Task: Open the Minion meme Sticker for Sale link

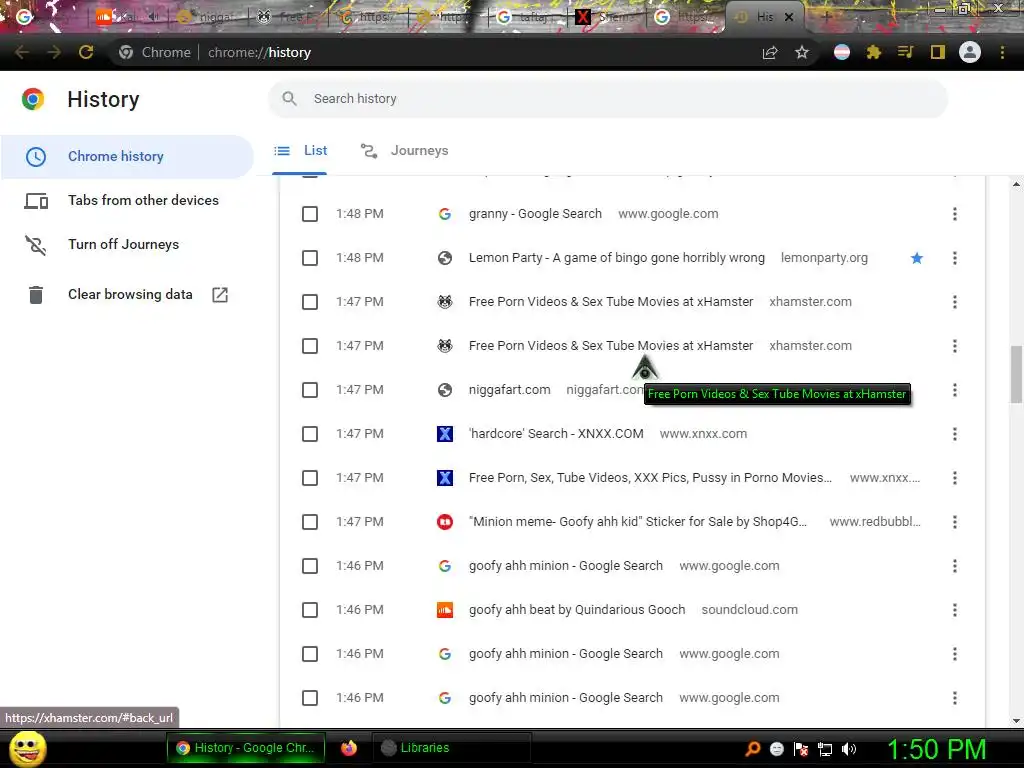Action: pyautogui.click(x=638, y=522)
